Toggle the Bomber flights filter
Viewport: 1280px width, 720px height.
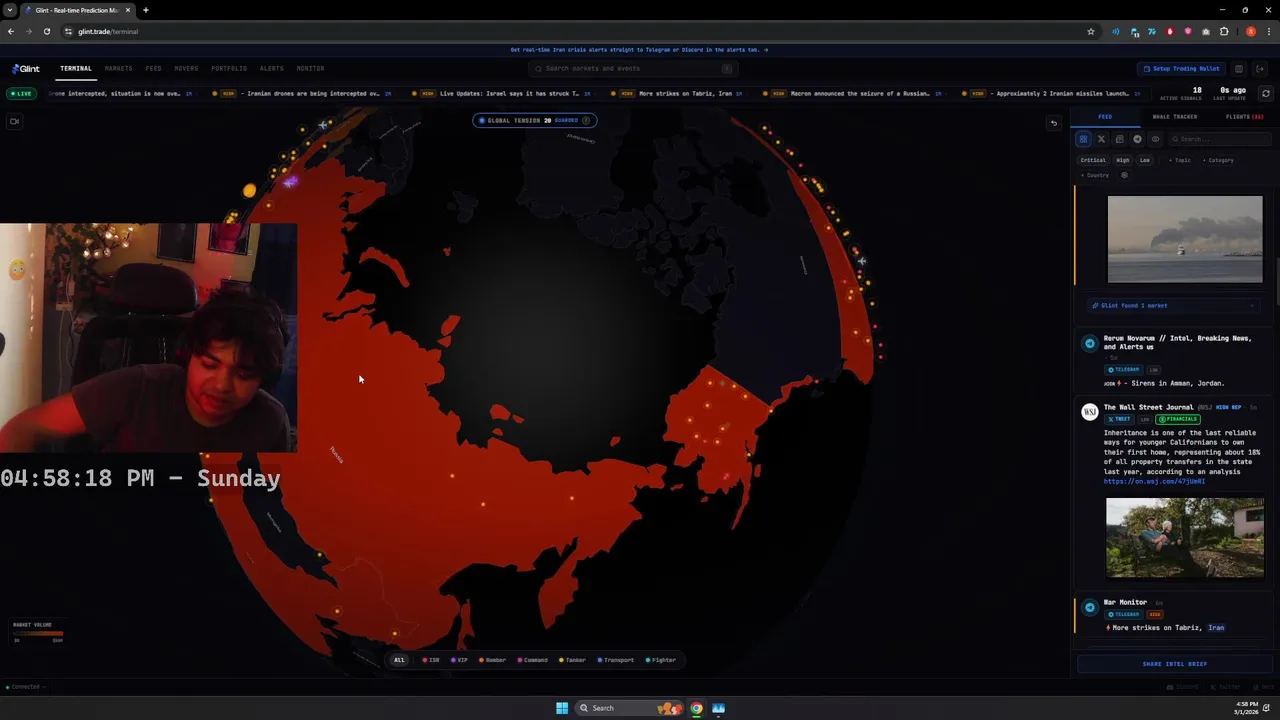pos(493,660)
